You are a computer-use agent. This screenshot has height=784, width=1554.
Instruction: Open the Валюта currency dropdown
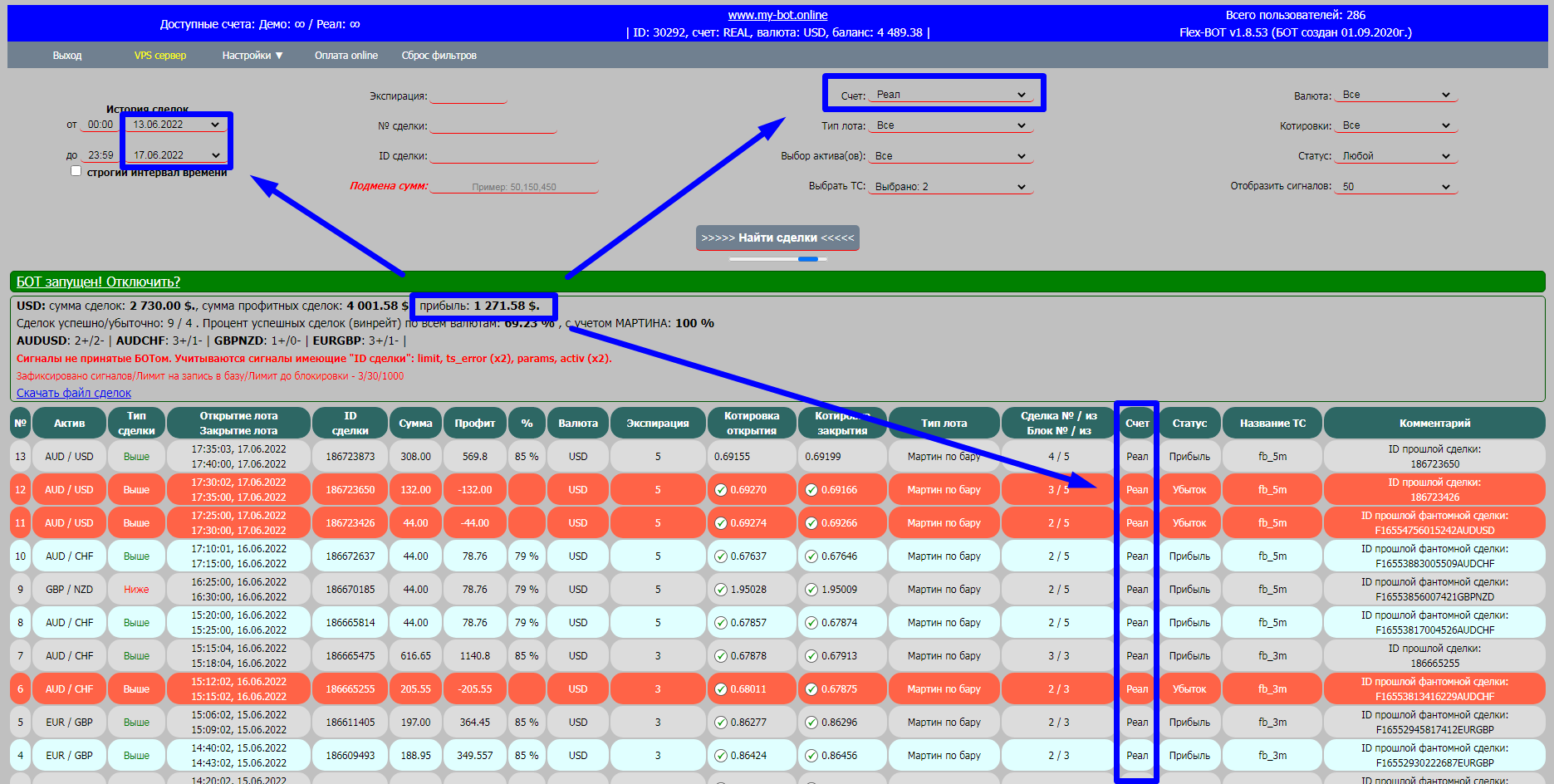tap(1396, 95)
